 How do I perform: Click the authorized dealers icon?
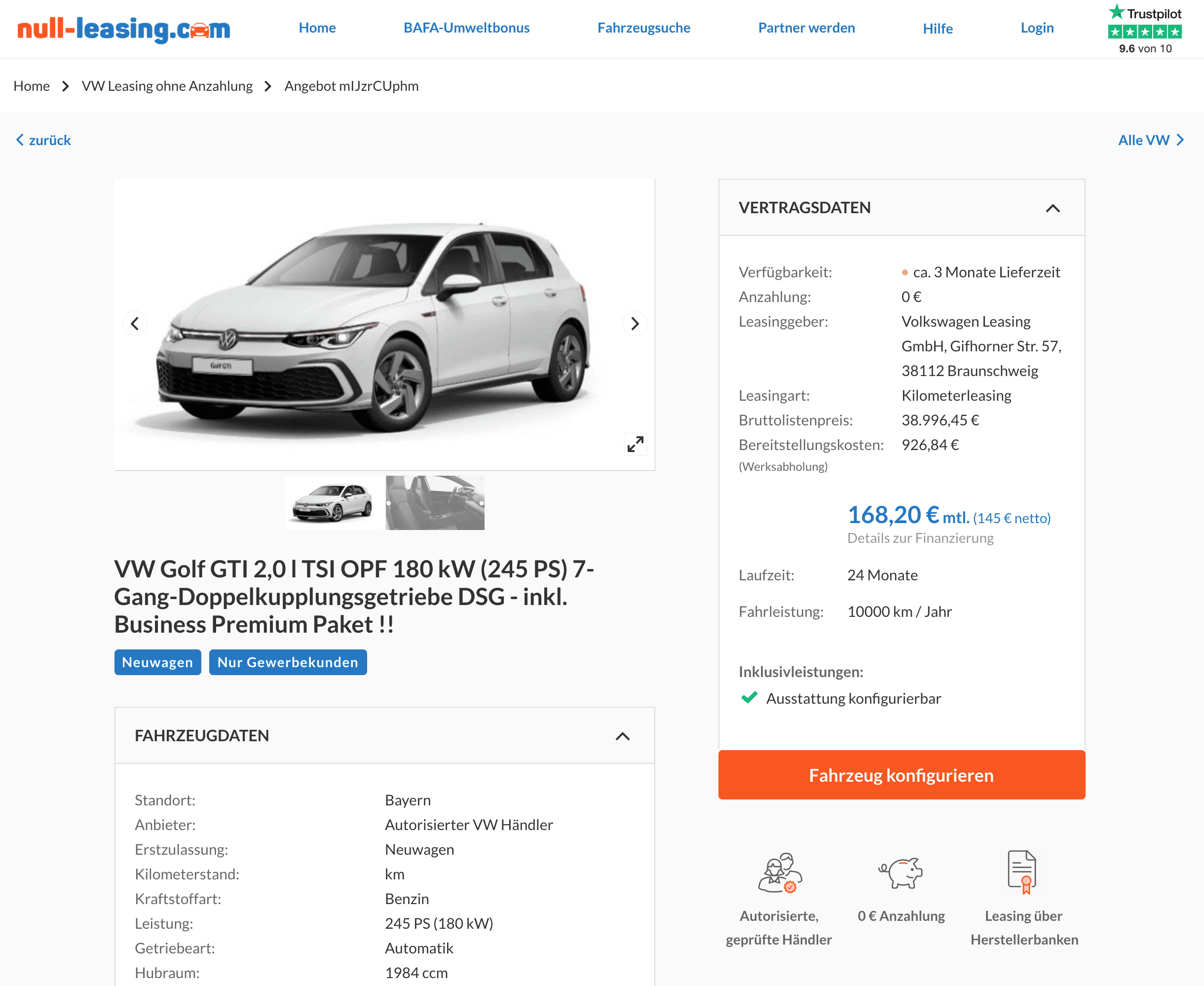pos(780,873)
